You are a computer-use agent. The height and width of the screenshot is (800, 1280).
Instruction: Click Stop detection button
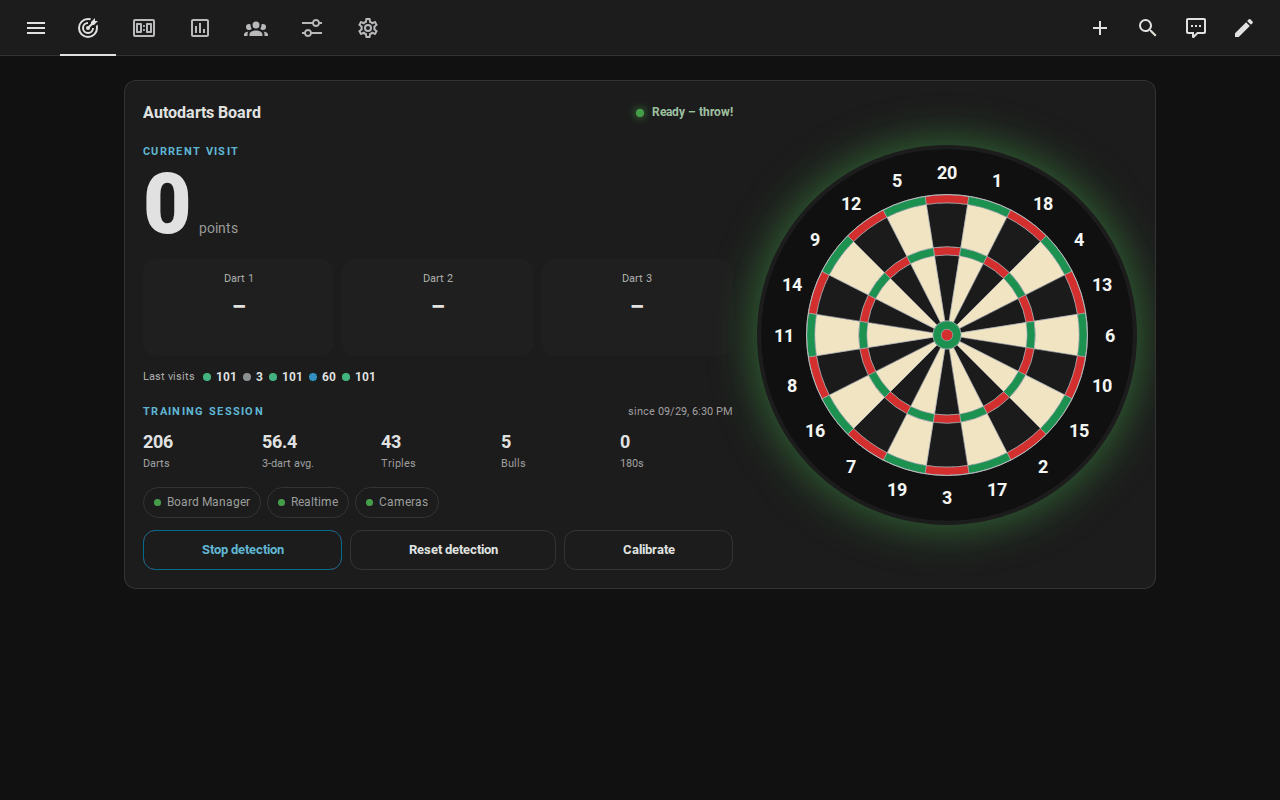coord(243,550)
